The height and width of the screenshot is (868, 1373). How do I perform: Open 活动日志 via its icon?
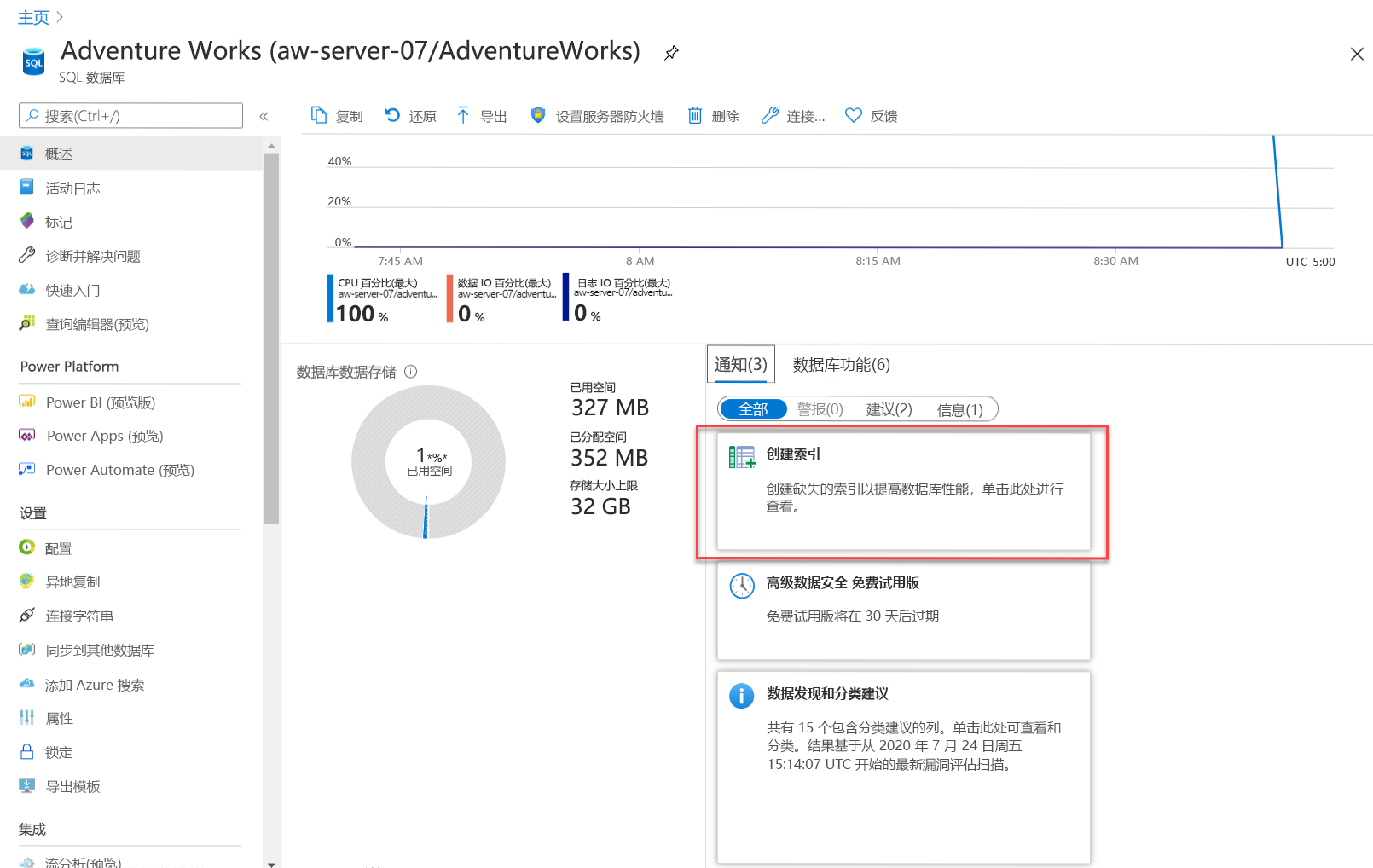click(27, 188)
